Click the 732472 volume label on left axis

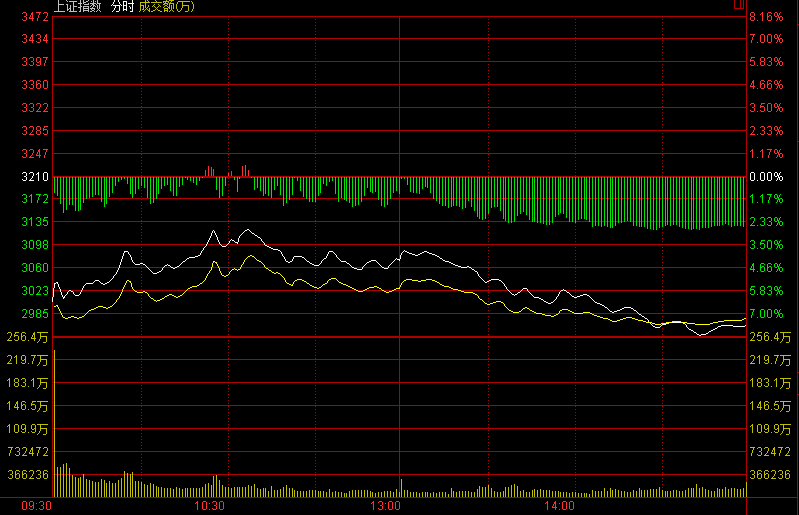pos(30,453)
